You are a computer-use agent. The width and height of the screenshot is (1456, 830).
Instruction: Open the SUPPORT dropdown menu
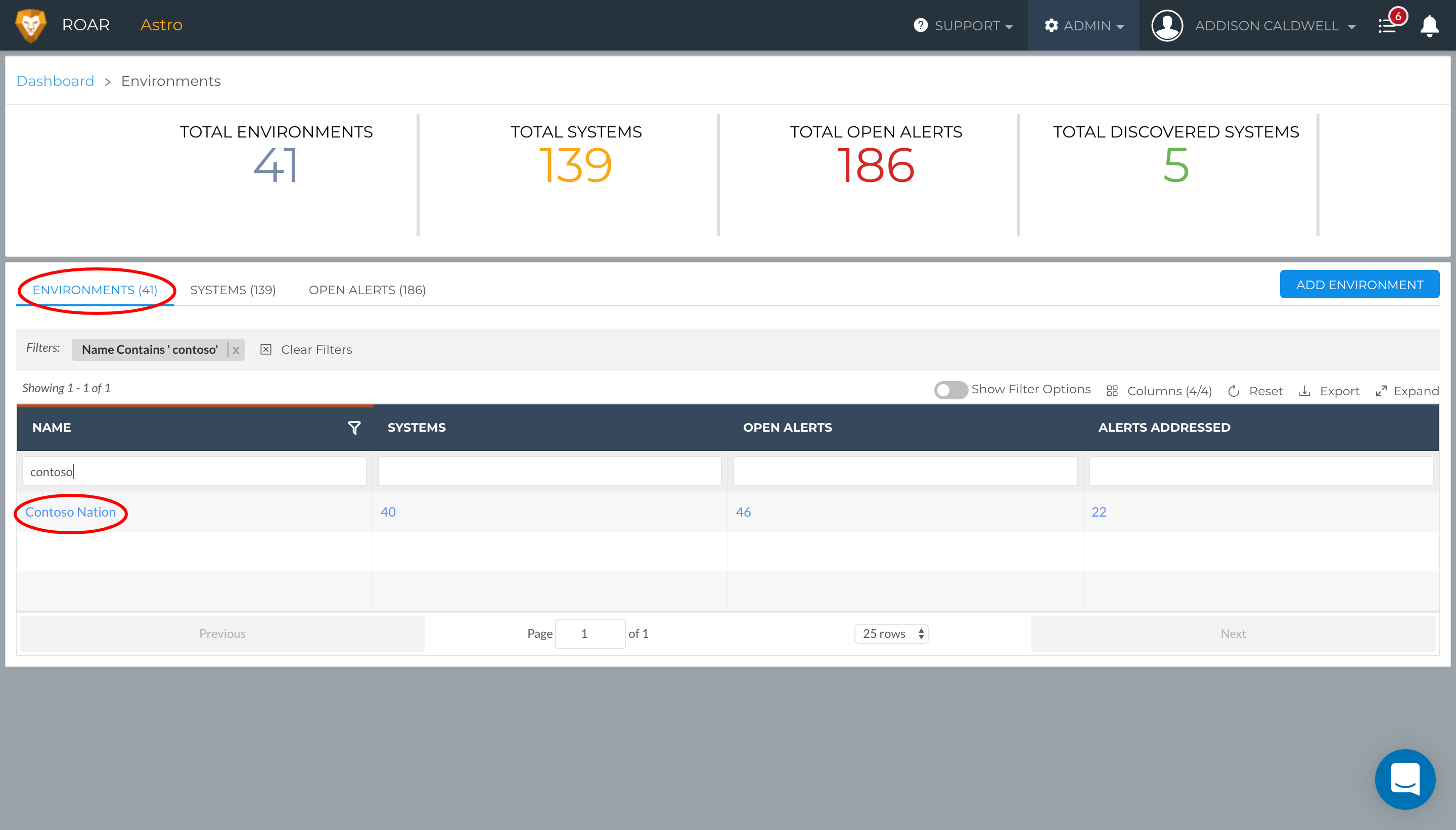tap(963, 26)
